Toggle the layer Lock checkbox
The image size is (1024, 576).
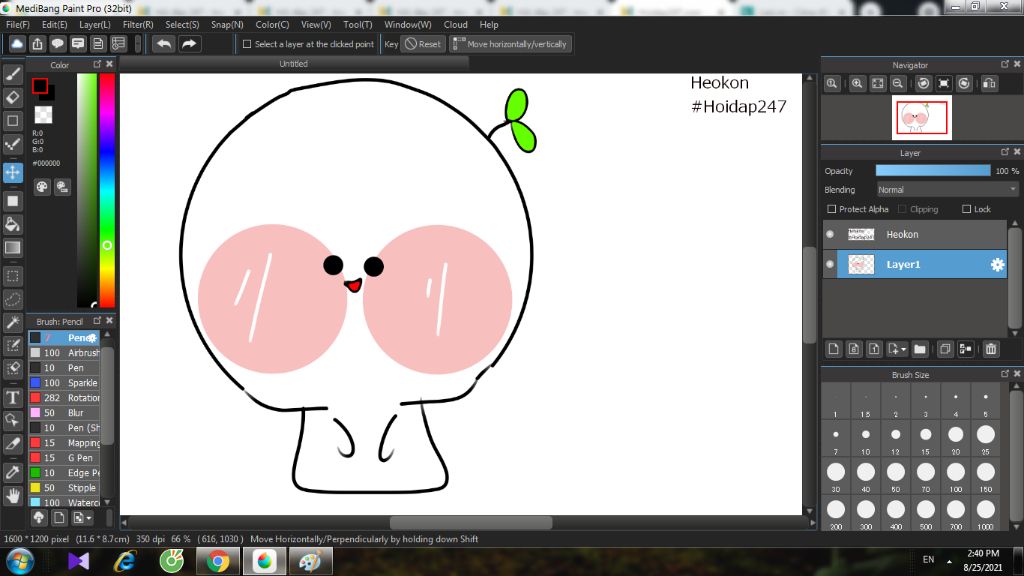(967, 209)
